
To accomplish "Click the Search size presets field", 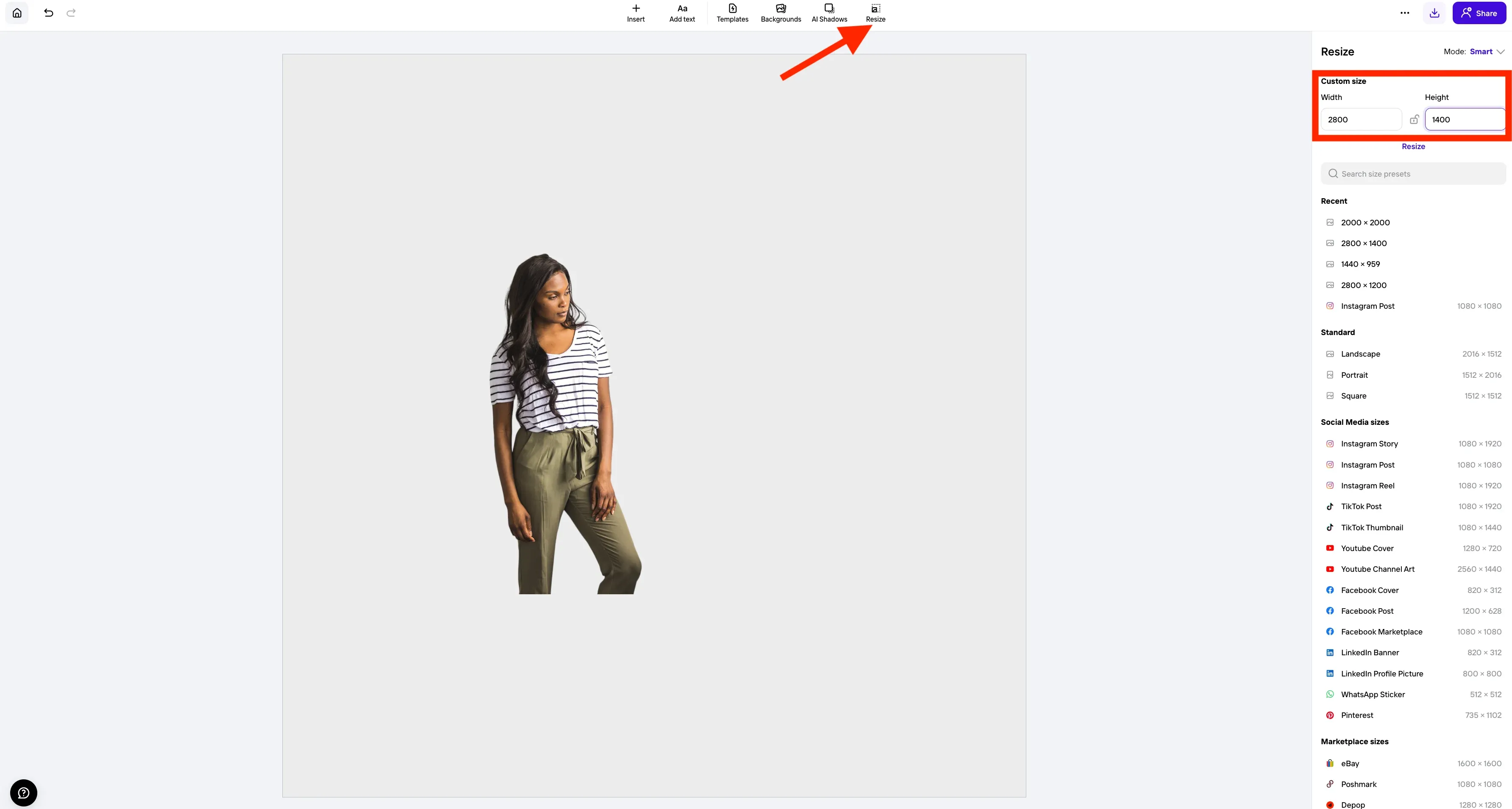I will [x=1413, y=174].
